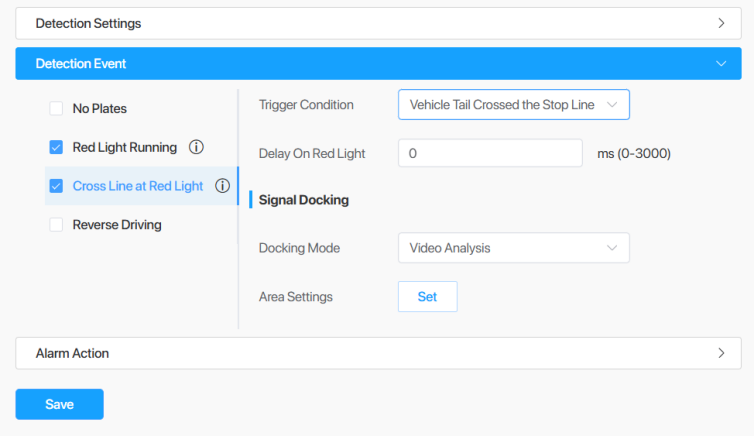The image size is (754, 436).
Task: Open Red Light Running info icon
Action: (x=196, y=147)
